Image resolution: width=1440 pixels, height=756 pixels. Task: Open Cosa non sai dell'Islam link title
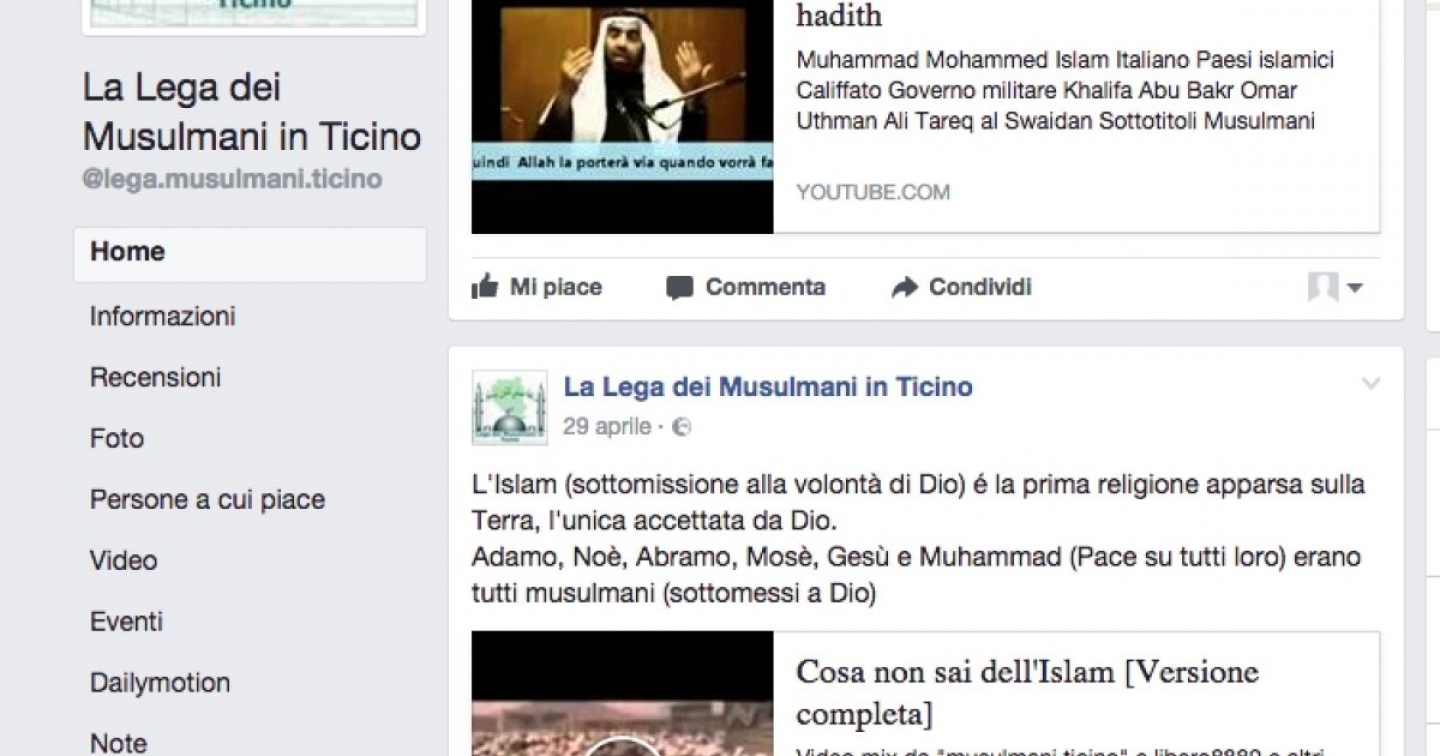pos(1027,692)
